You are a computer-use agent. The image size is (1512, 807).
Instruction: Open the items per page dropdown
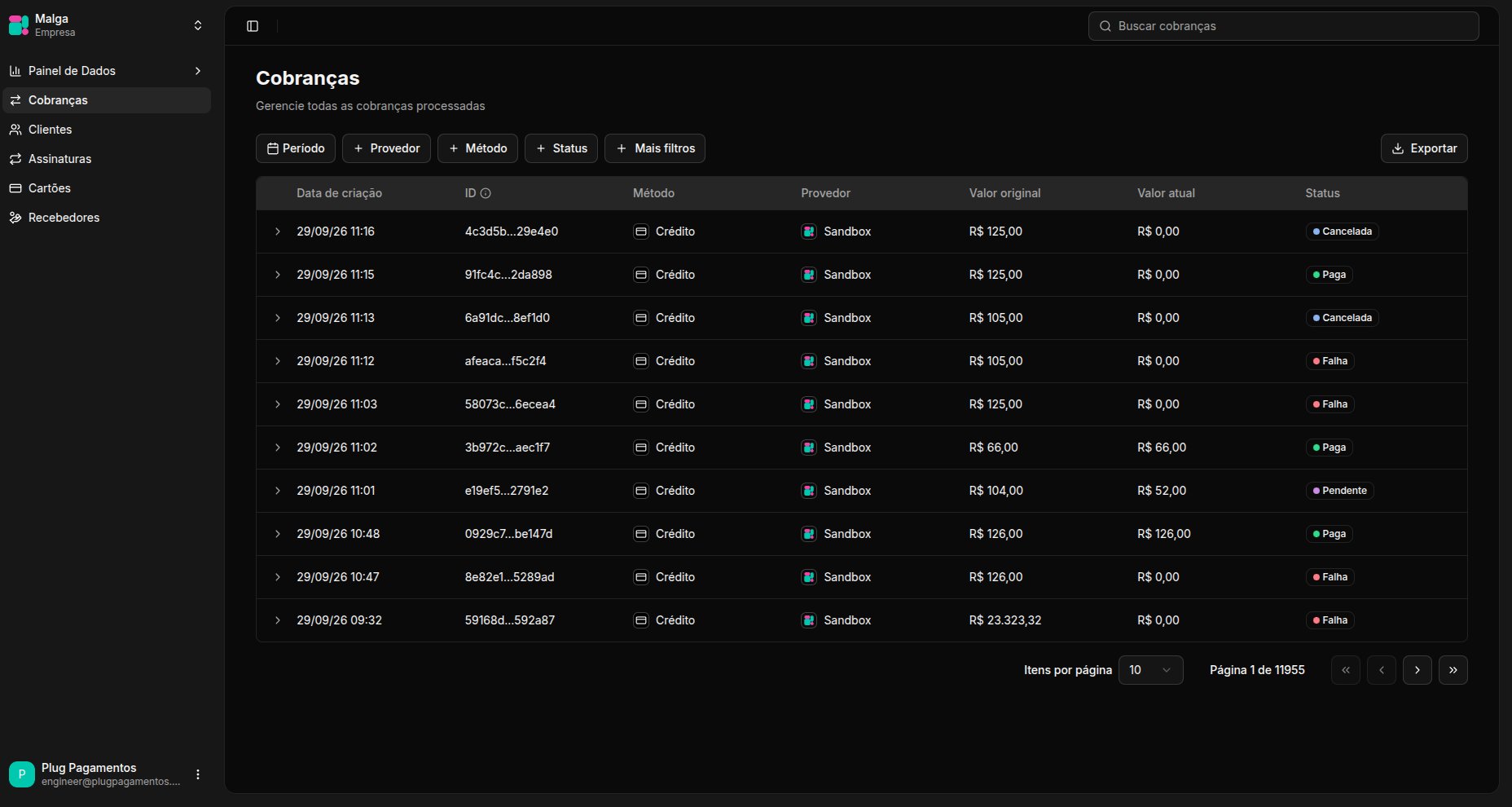(x=1150, y=670)
